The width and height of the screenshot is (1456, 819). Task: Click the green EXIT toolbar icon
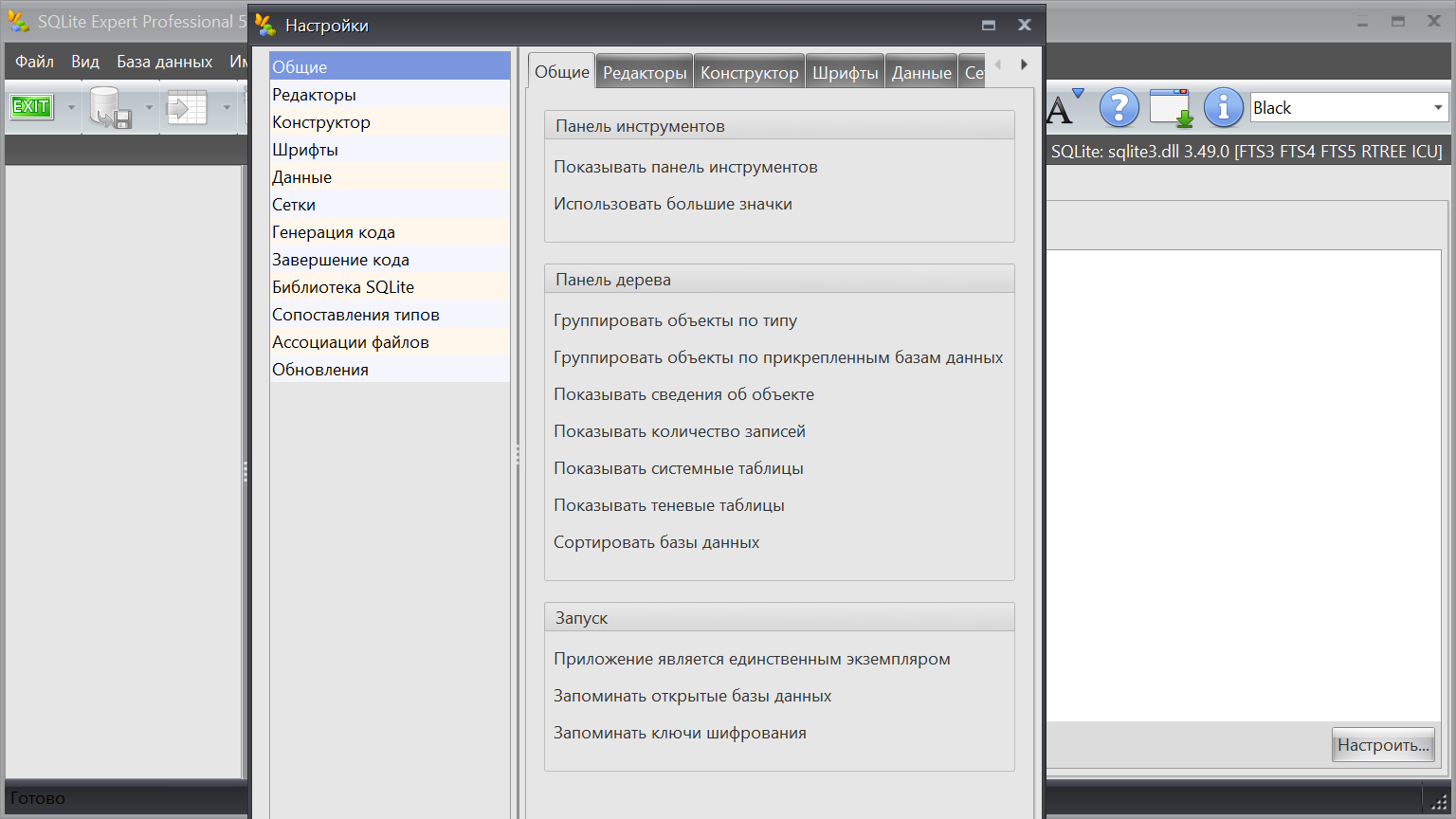31,107
